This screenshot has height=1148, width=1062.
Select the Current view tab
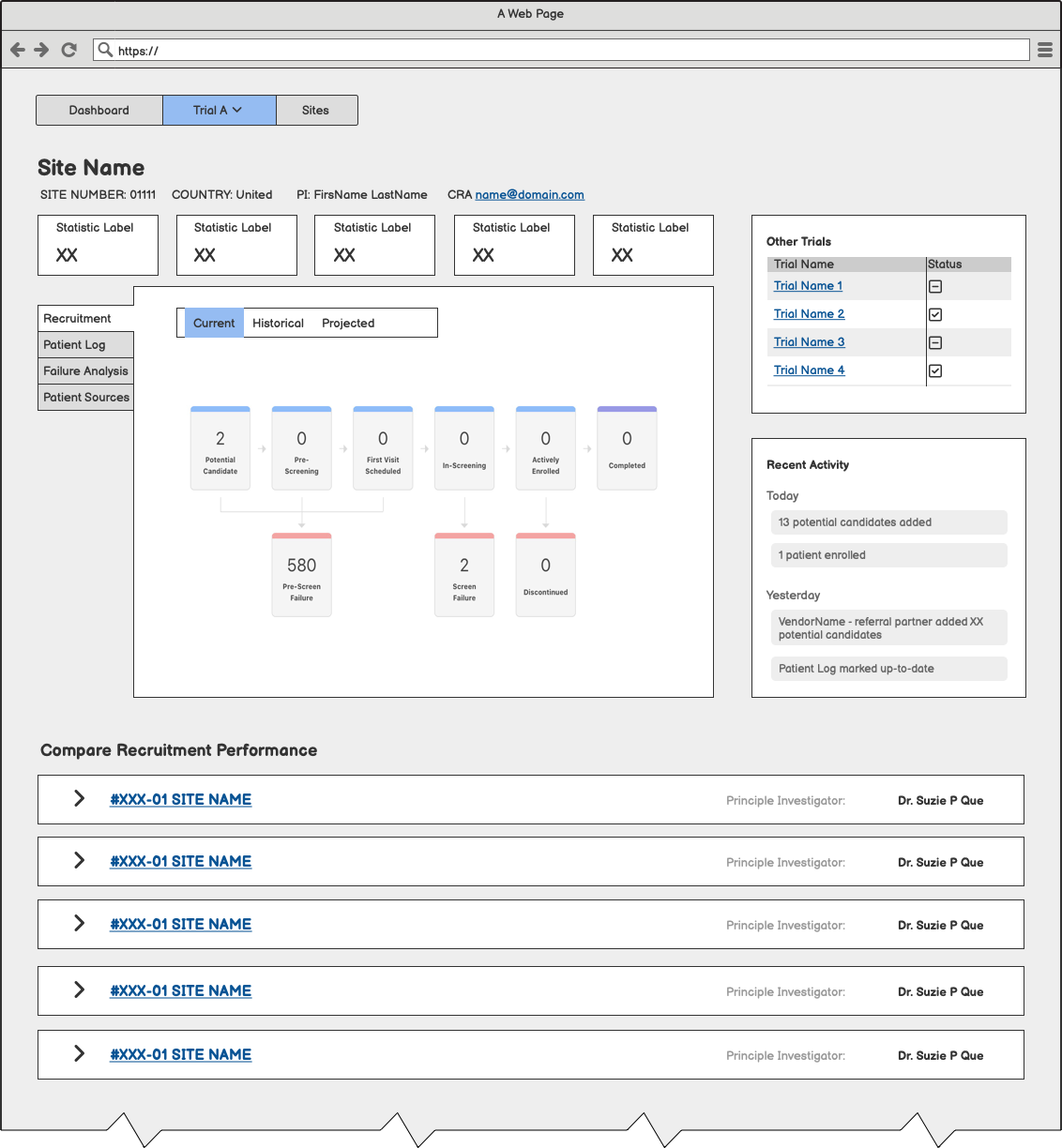click(214, 323)
